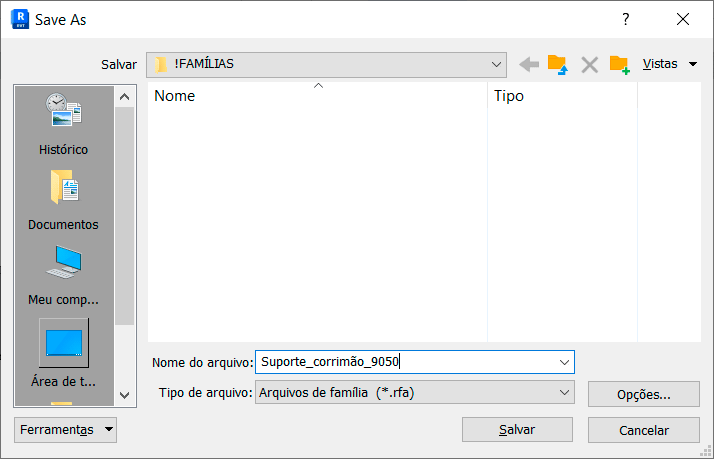Expand the Tipo de arquivo combo box
This screenshot has width=714, height=459.
tap(565, 393)
